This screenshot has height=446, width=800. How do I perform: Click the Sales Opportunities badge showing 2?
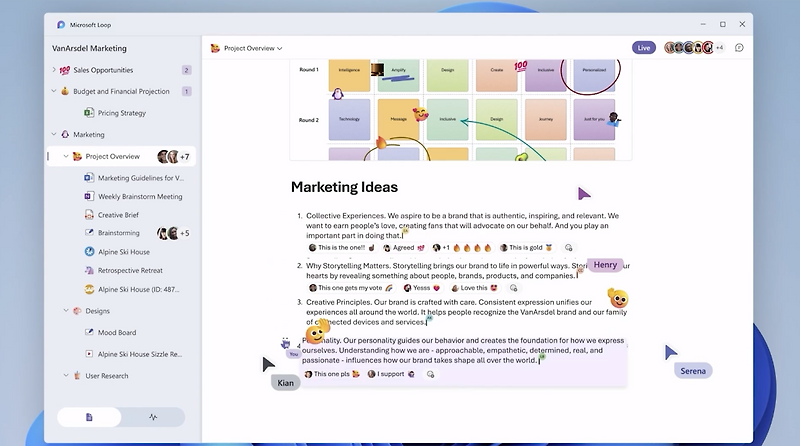point(186,70)
